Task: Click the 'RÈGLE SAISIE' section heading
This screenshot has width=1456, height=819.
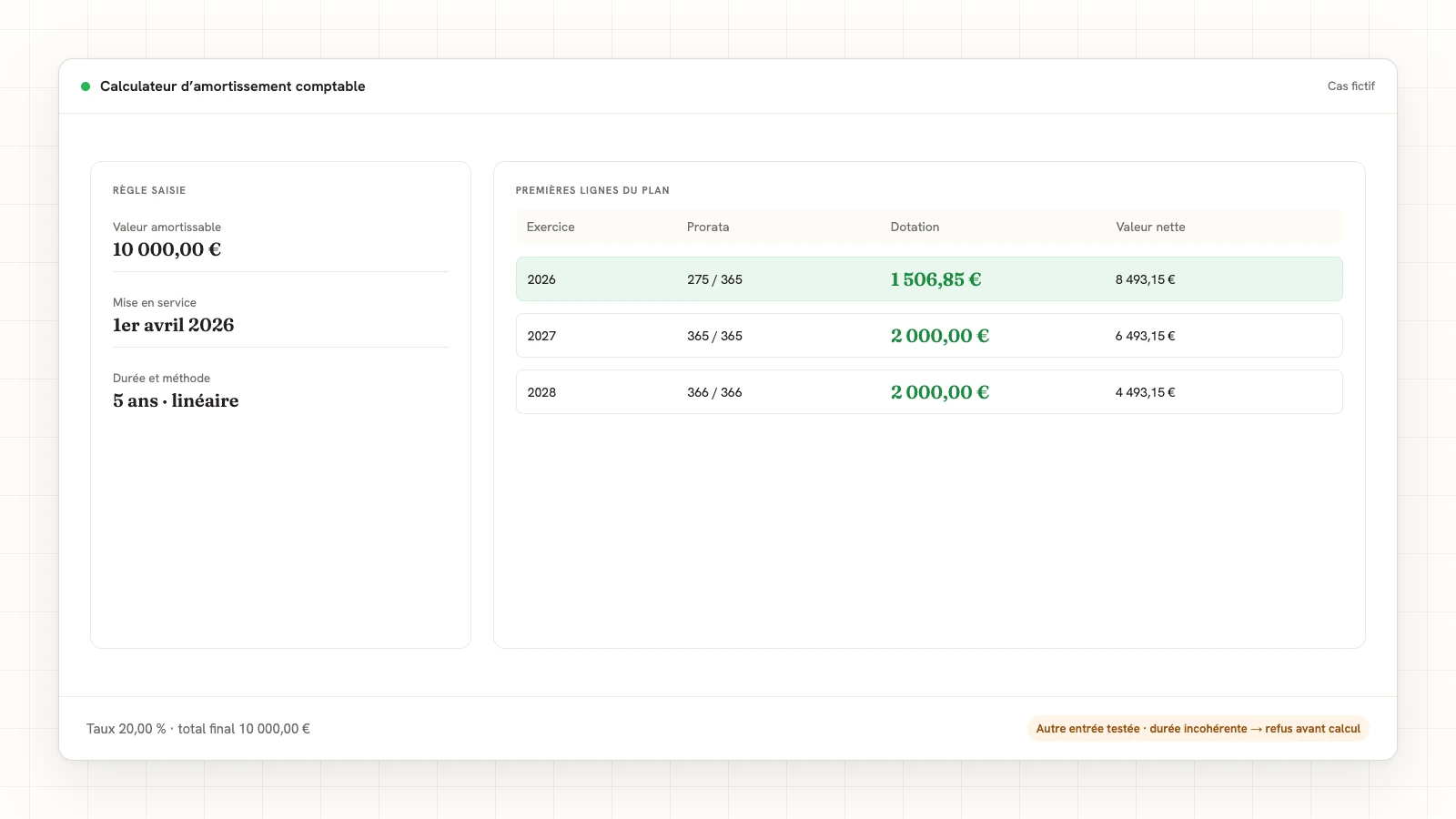Action: pos(149,190)
